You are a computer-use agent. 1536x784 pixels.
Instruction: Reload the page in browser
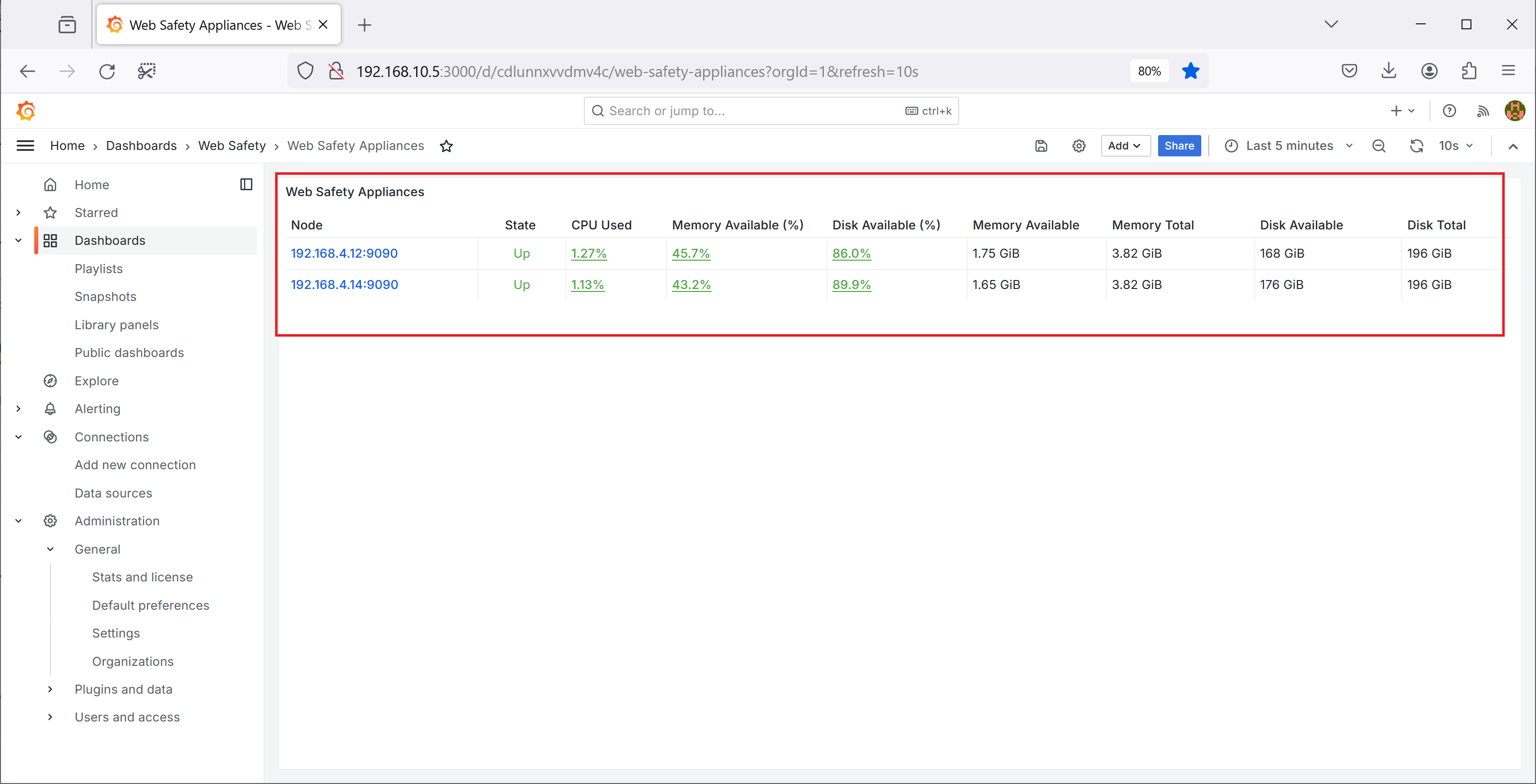[x=107, y=71]
